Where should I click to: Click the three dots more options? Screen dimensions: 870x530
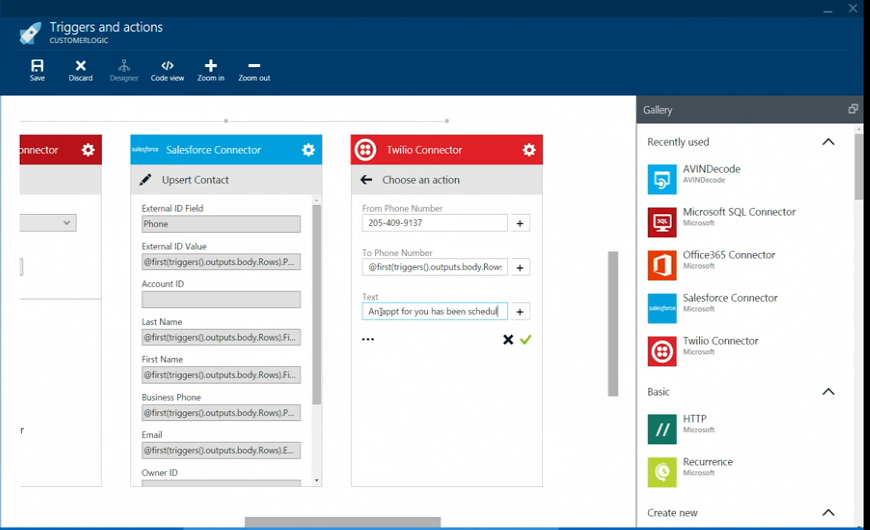tap(368, 340)
